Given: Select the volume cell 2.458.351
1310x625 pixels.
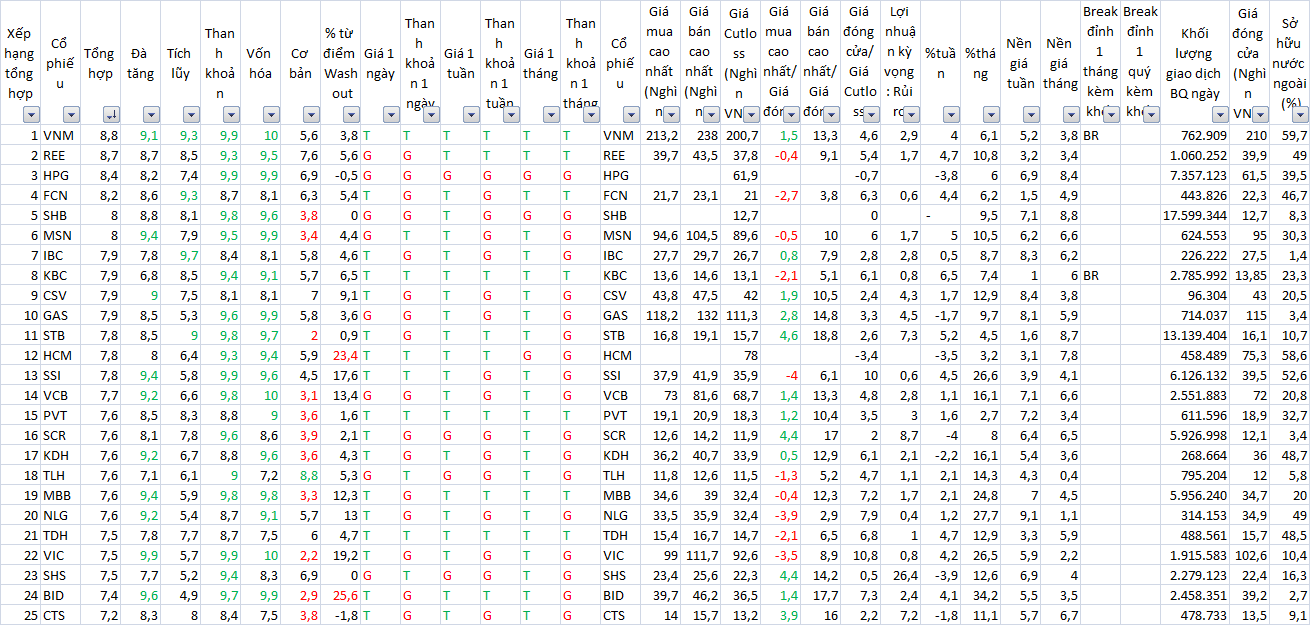Looking at the screenshot, I should pos(1196,595).
